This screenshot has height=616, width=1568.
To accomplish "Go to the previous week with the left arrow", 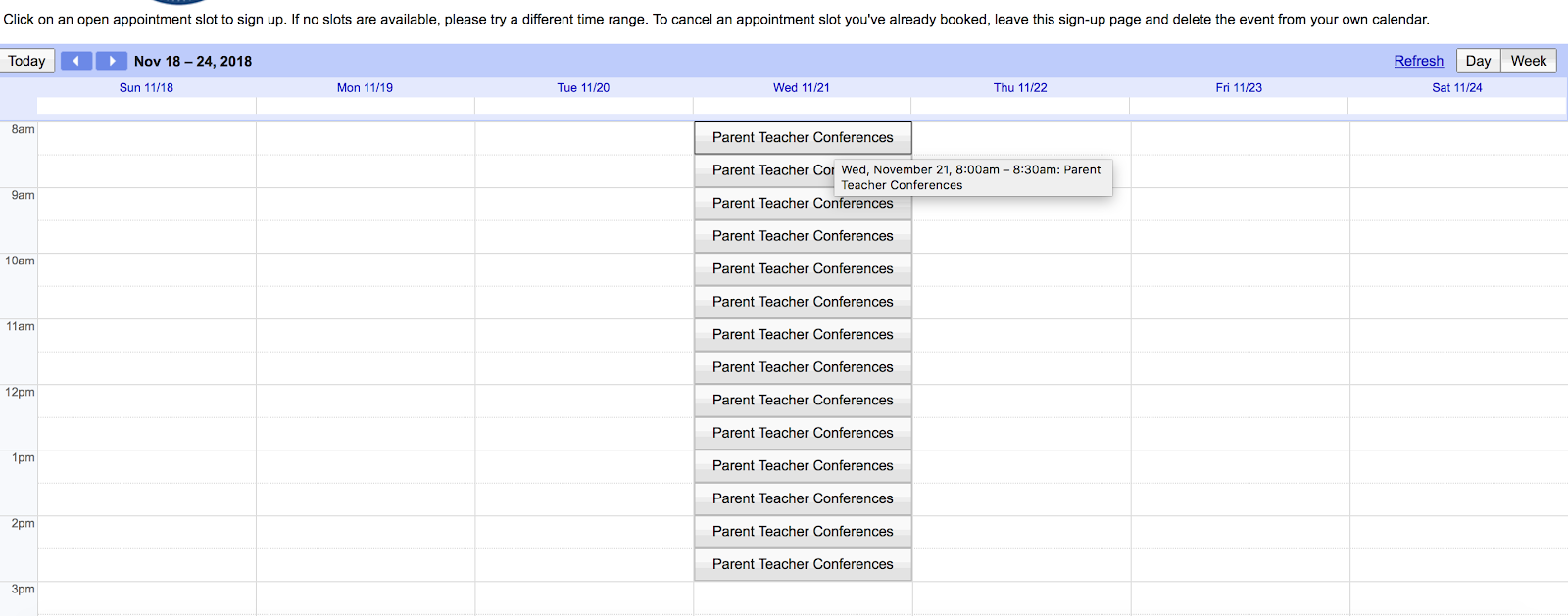I will 76,61.
